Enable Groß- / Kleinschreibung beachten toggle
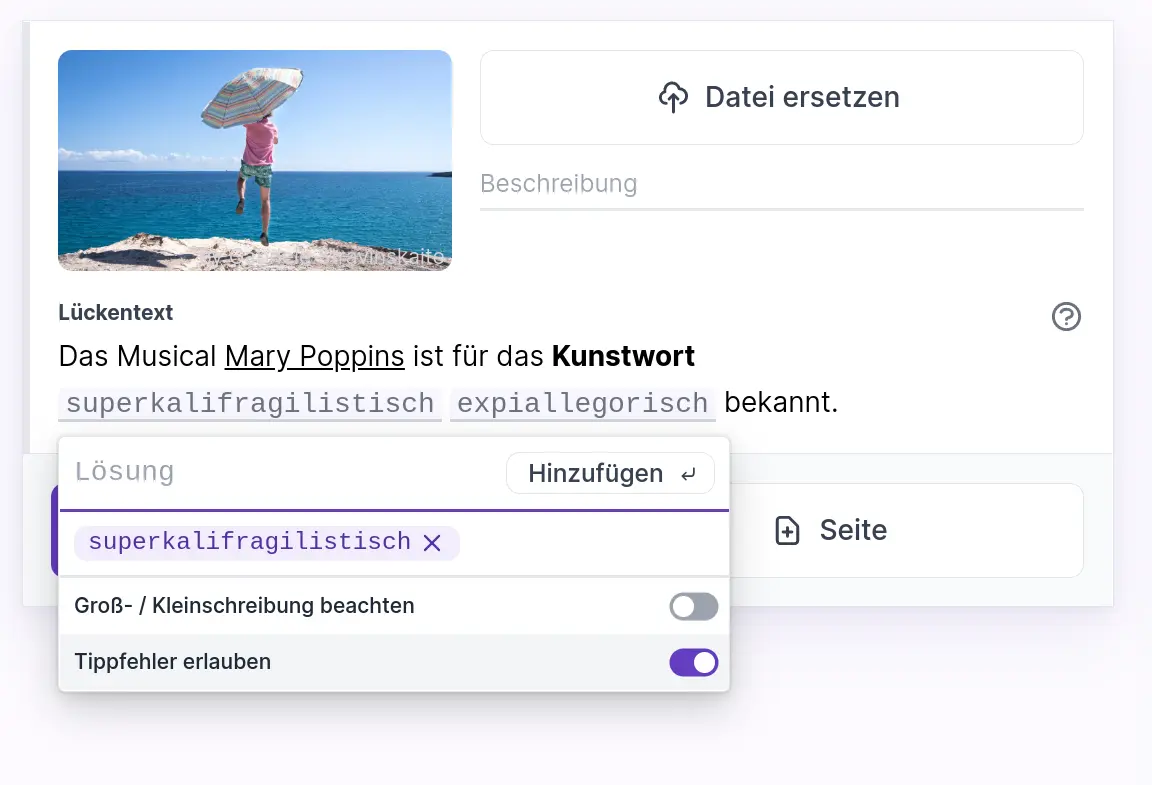 click(694, 606)
